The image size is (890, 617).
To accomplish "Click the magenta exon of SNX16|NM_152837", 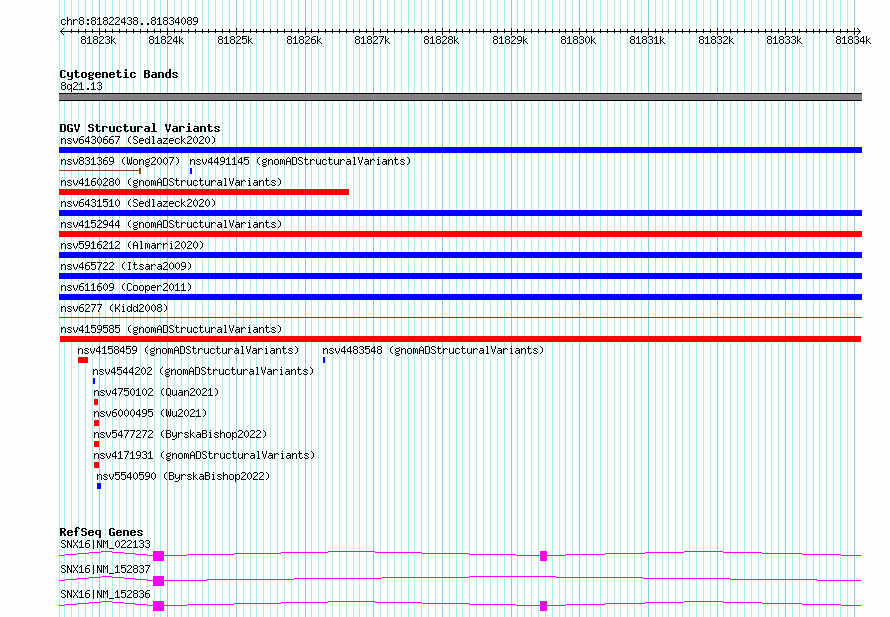I will pyautogui.click(x=158, y=581).
